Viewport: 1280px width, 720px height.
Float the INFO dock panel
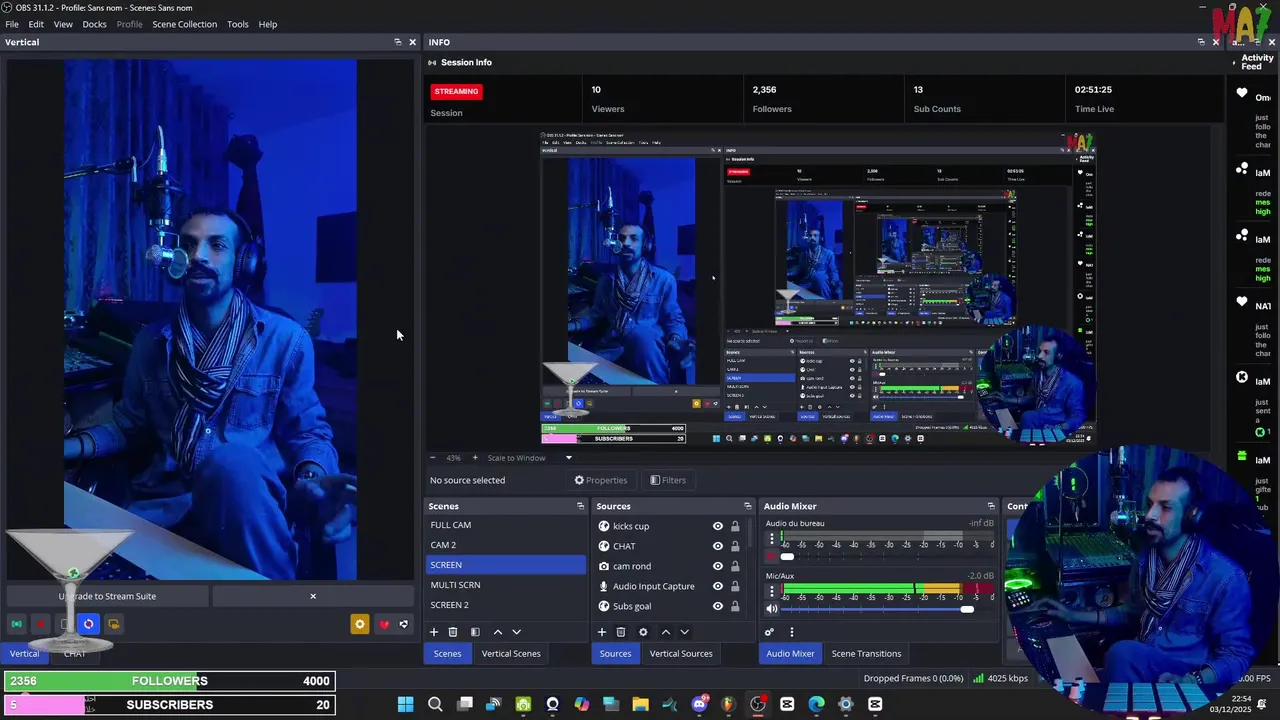(1201, 42)
